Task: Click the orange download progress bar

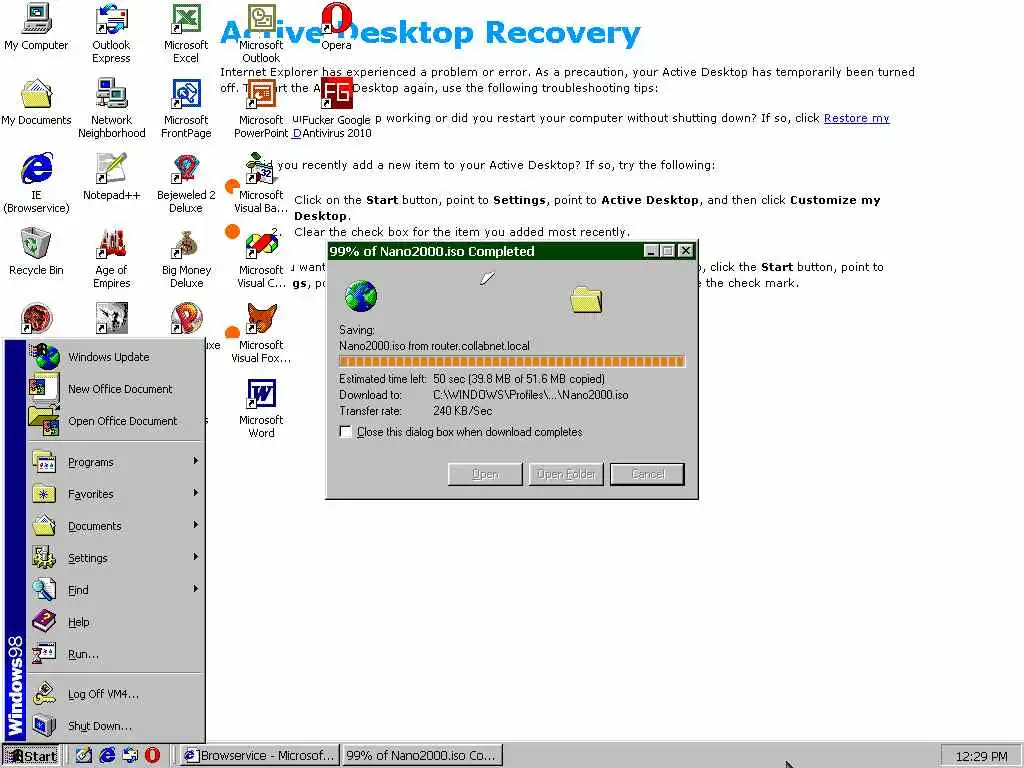Action: click(512, 361)
